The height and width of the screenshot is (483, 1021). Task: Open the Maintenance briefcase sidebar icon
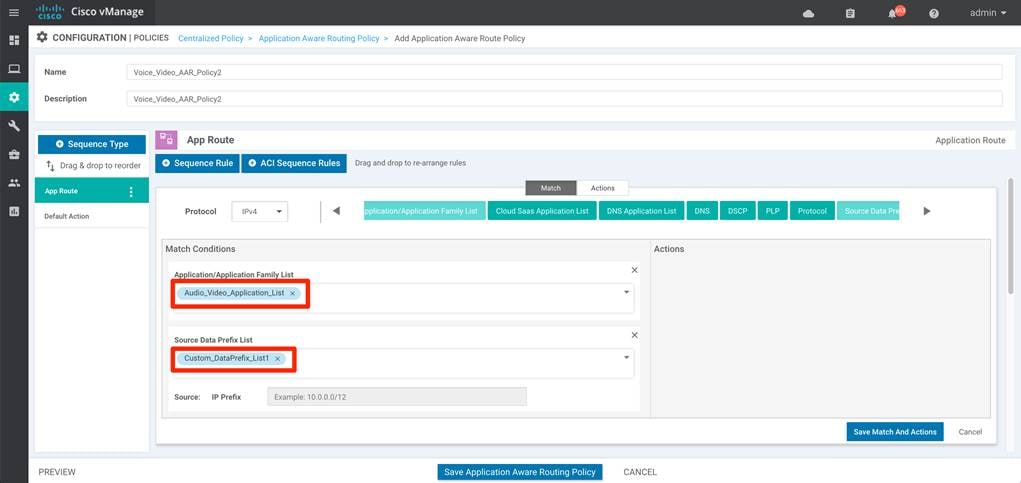[x=14, y=154]
